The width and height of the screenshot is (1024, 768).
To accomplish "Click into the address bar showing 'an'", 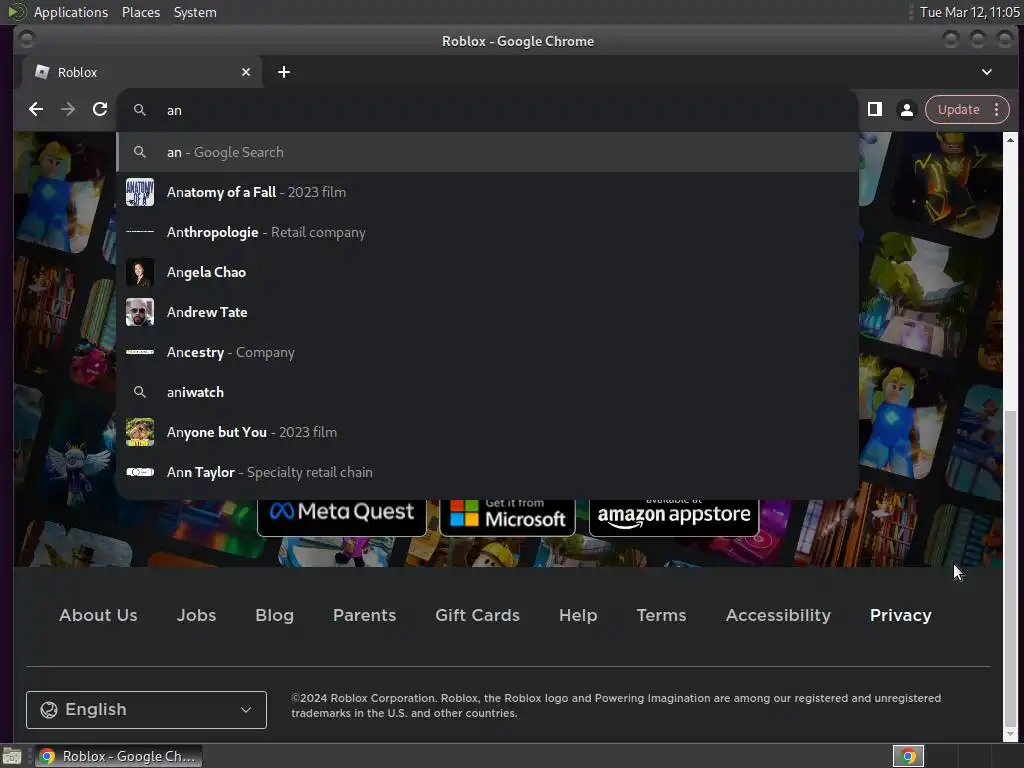I will coord(487,110).
